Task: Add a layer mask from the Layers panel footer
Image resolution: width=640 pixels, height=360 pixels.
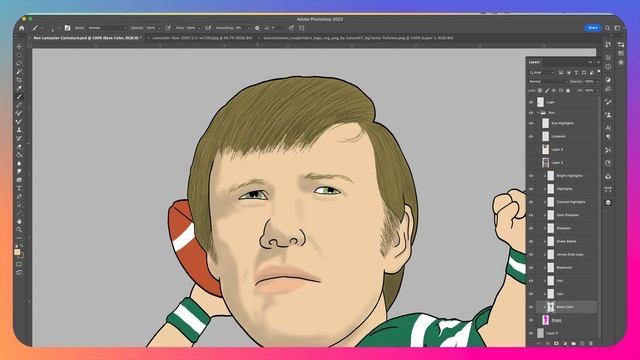Action: pyautogui.click(x=556, y=344)
